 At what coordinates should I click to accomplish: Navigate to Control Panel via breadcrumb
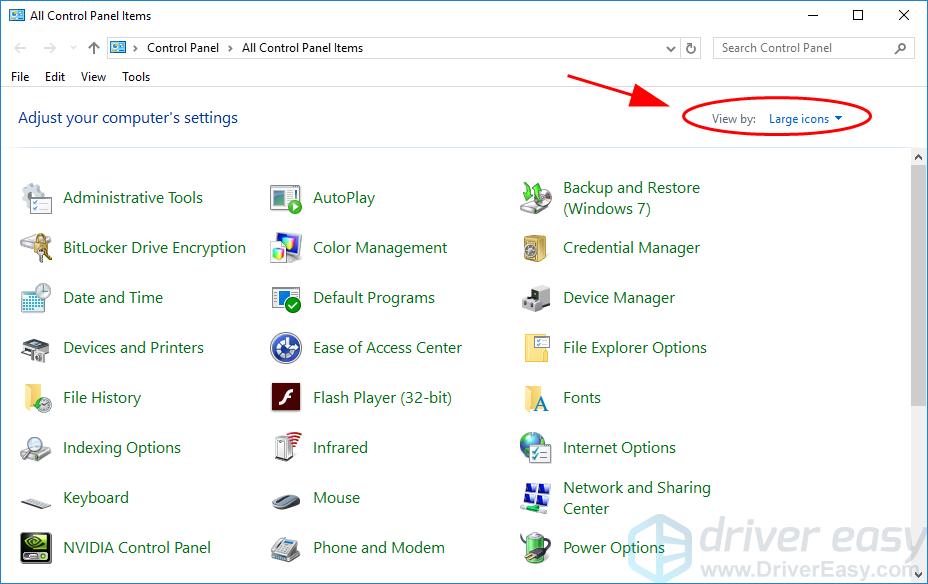point(185,47)
